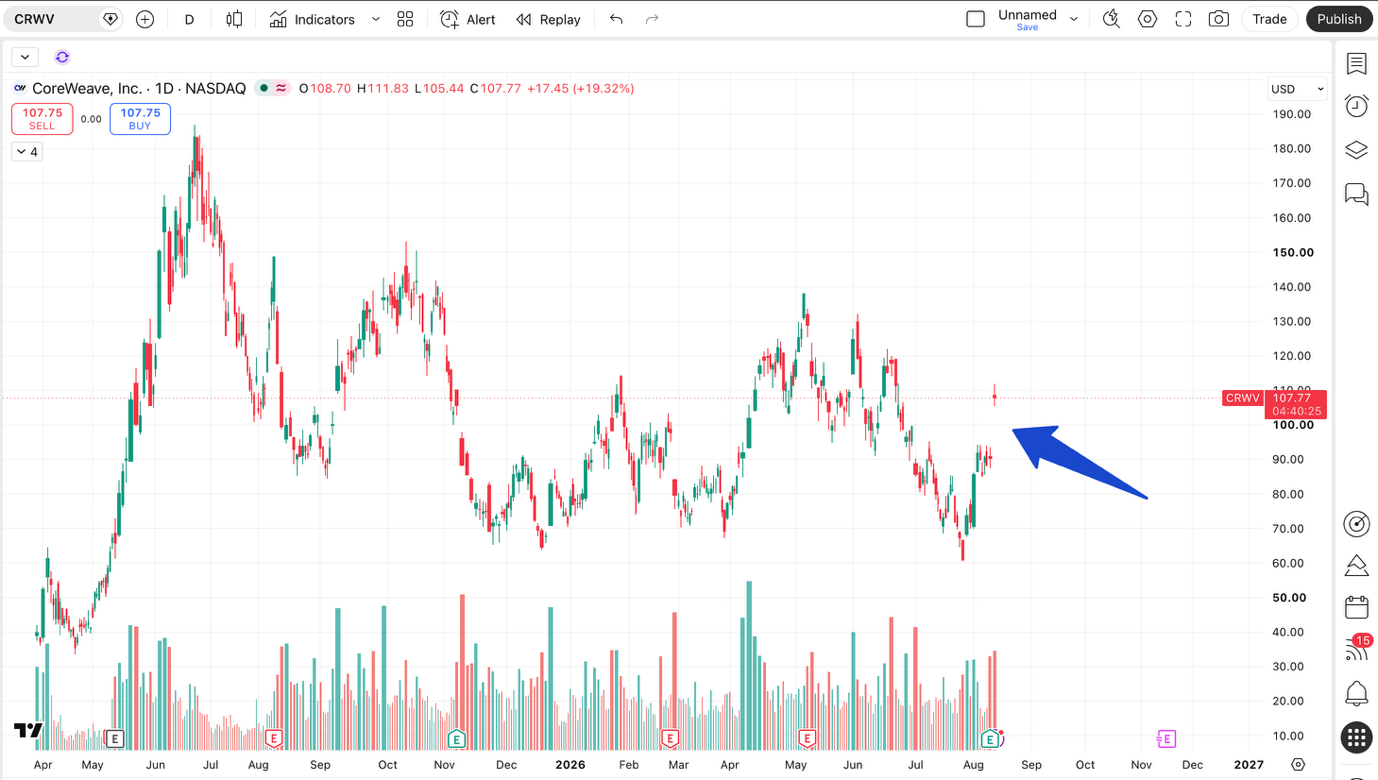
Task: Open the notifications bell in the right sidebar
Action: click(1357, 693)
